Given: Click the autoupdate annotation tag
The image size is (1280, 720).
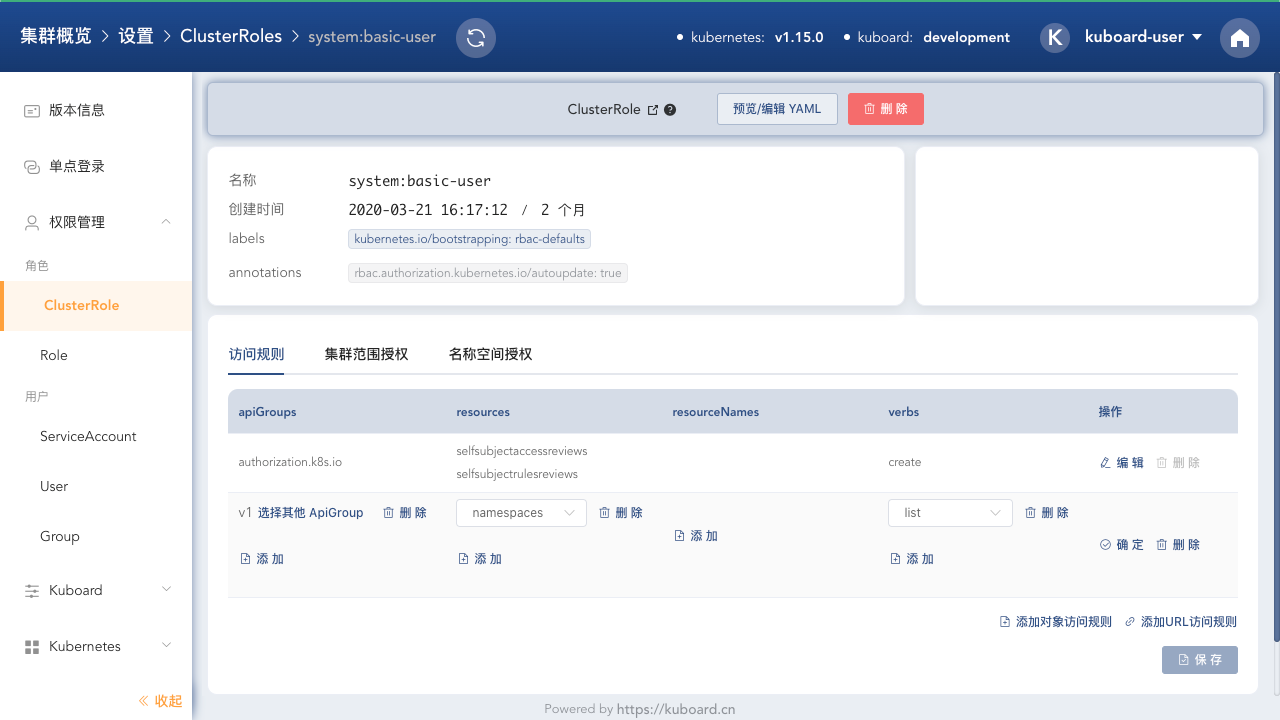Looking at the screenshot, I should [488, 273].
